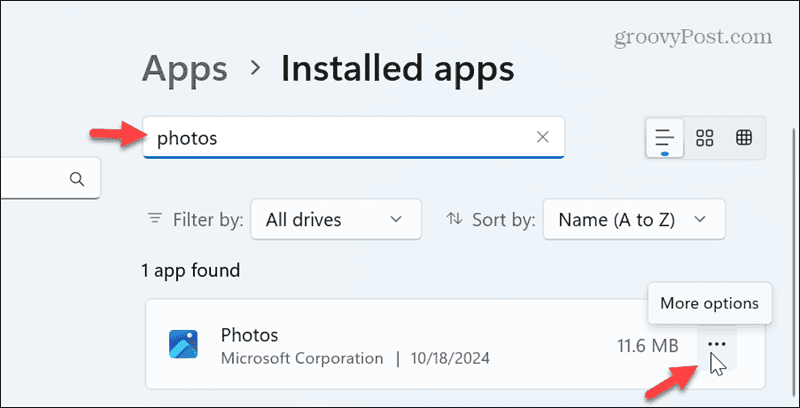This screenshot has height=408, width=800.
Task: Open the Name (A to Z) sort dropdown
Action: pos(634,219)
